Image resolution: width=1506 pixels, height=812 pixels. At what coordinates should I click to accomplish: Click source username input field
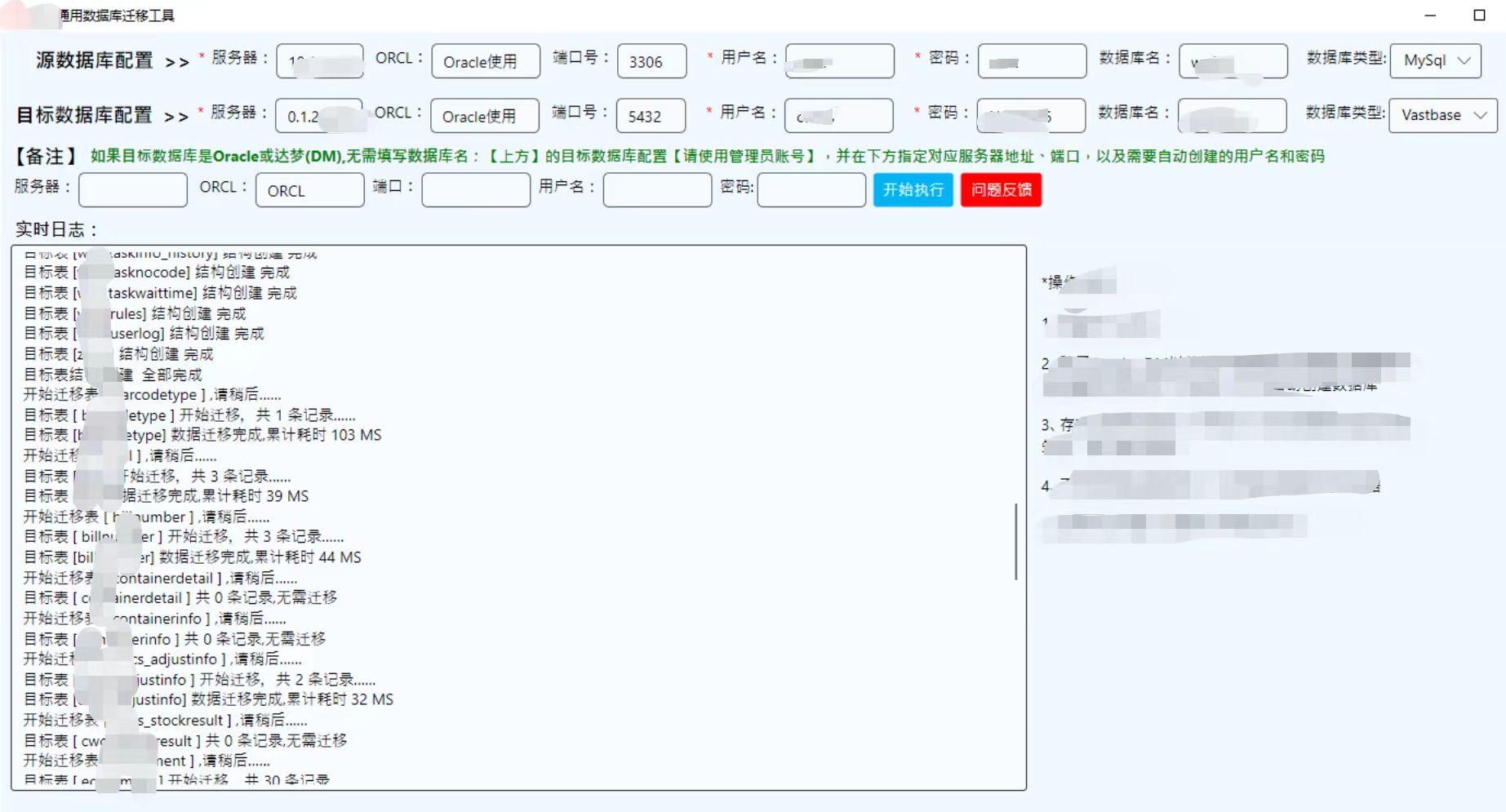pos(840,61)
